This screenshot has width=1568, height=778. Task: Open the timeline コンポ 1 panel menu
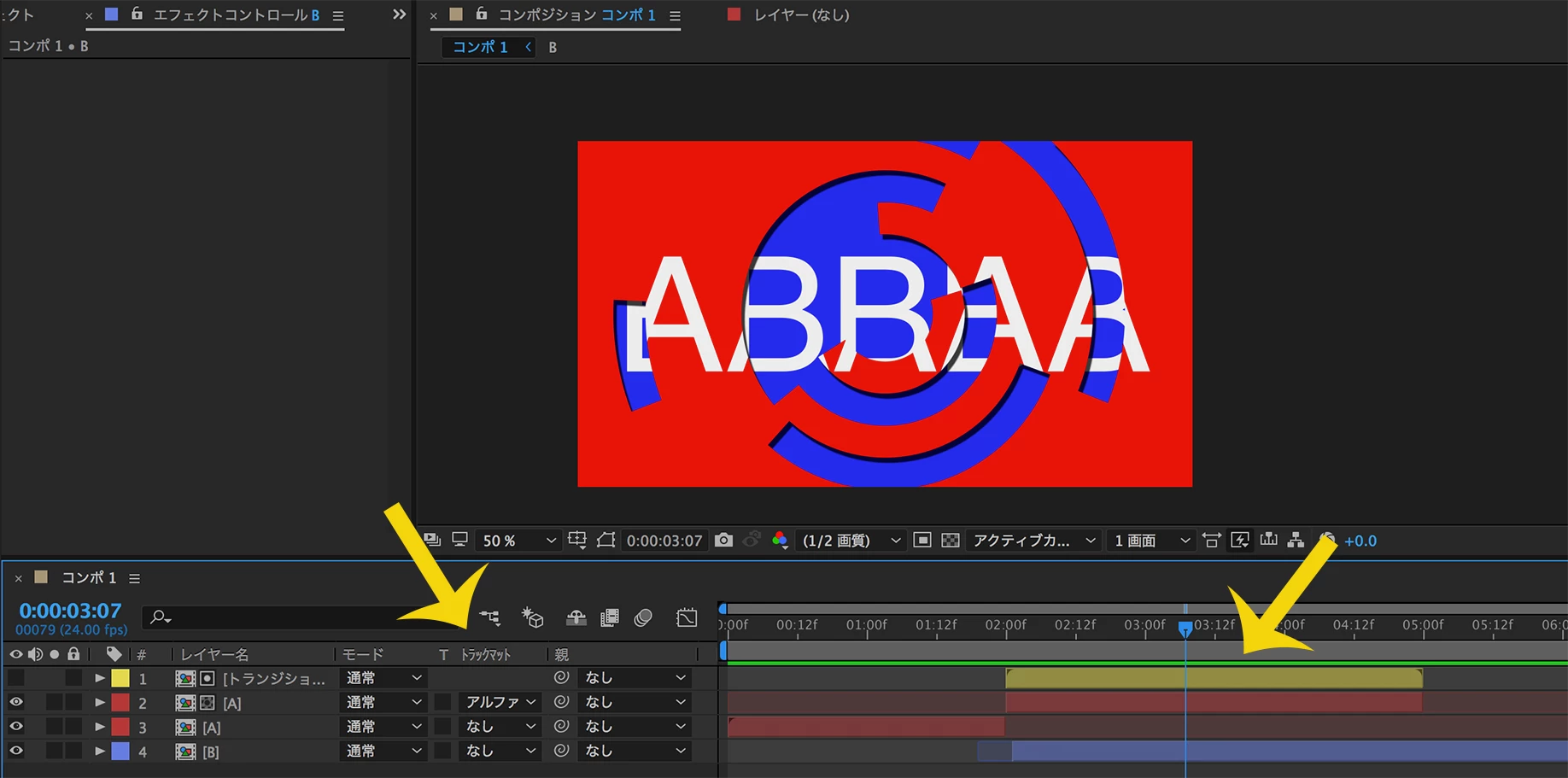(x=134, y=578)
